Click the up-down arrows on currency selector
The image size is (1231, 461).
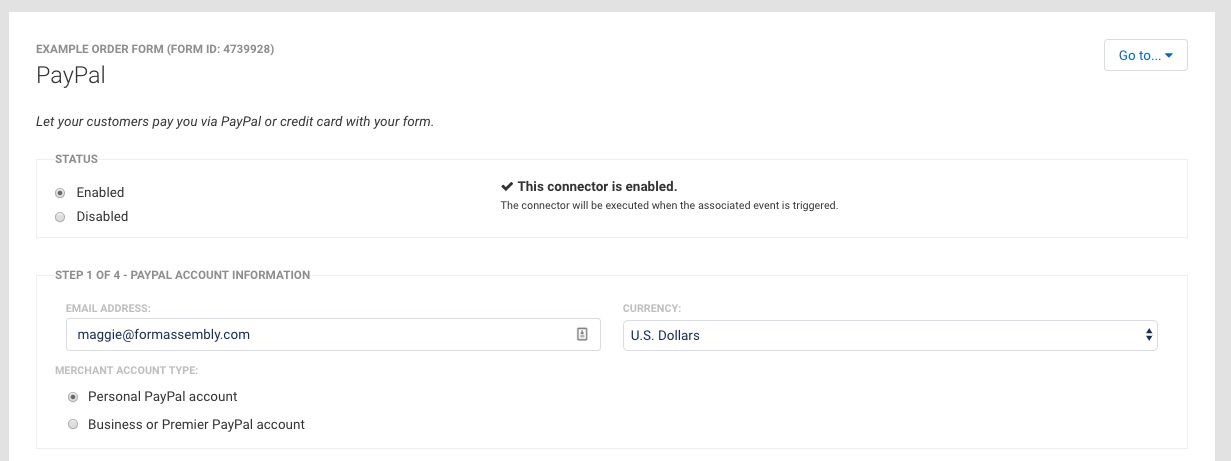click(x=1148, y=336)
